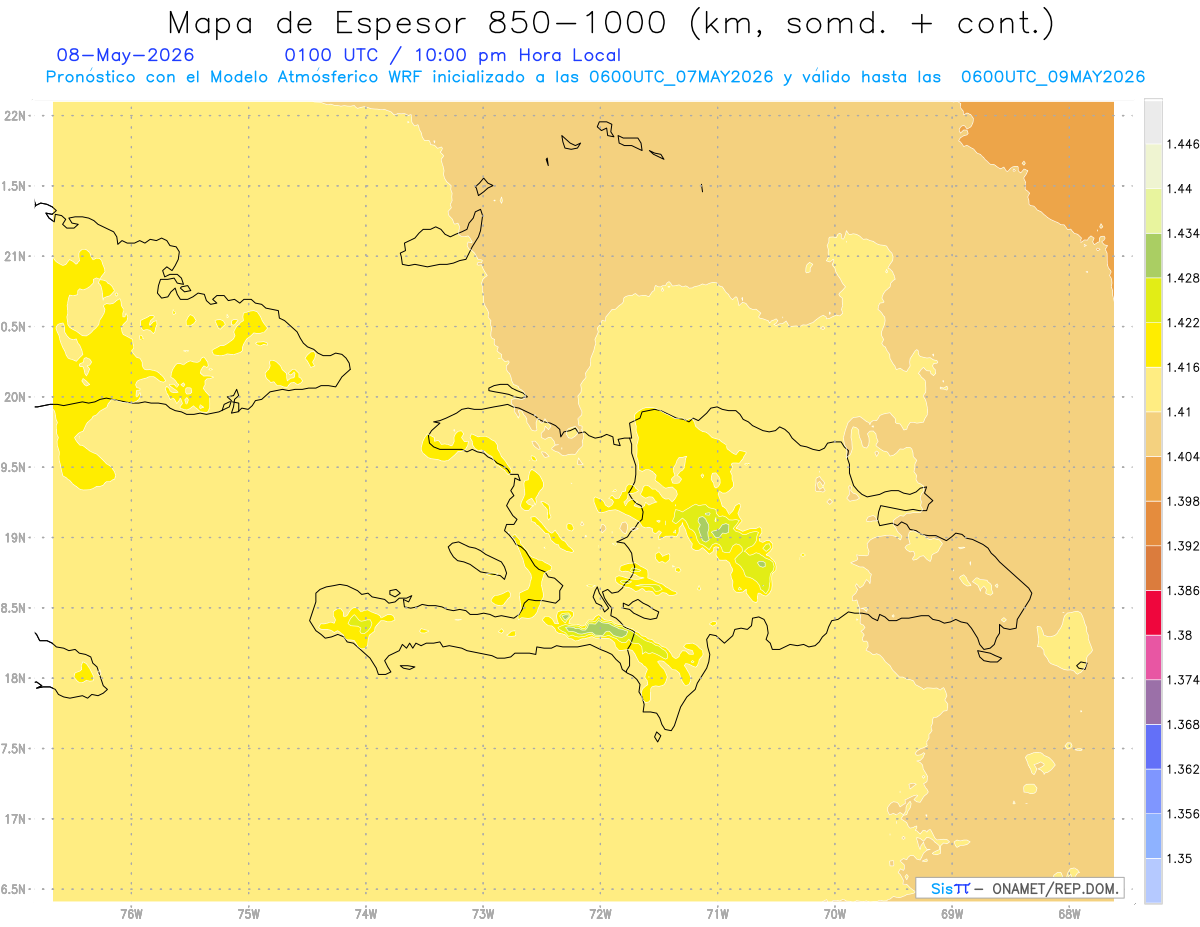The height and width of the screenshot is (927, 1200).
Task: Click the bright yellow legend swatch above 1.416
Action: pyautogui.click(x=1153, y=344)
